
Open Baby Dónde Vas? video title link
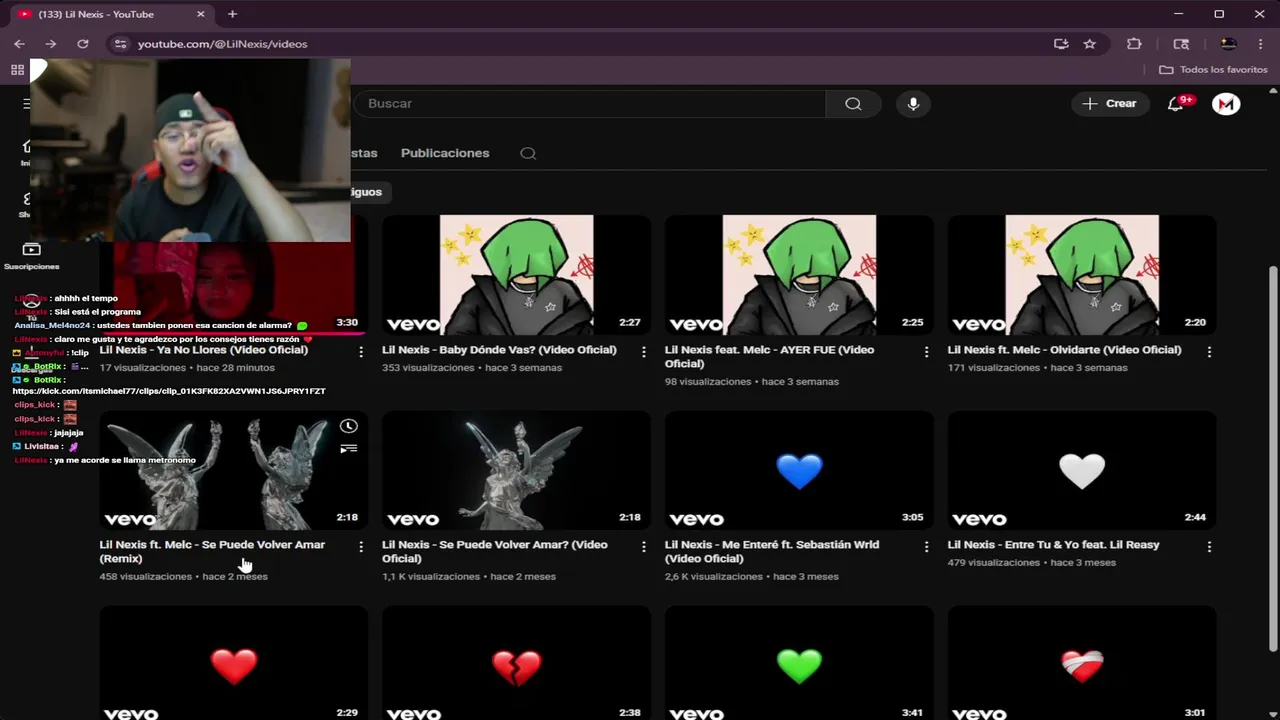pos(499,350)
